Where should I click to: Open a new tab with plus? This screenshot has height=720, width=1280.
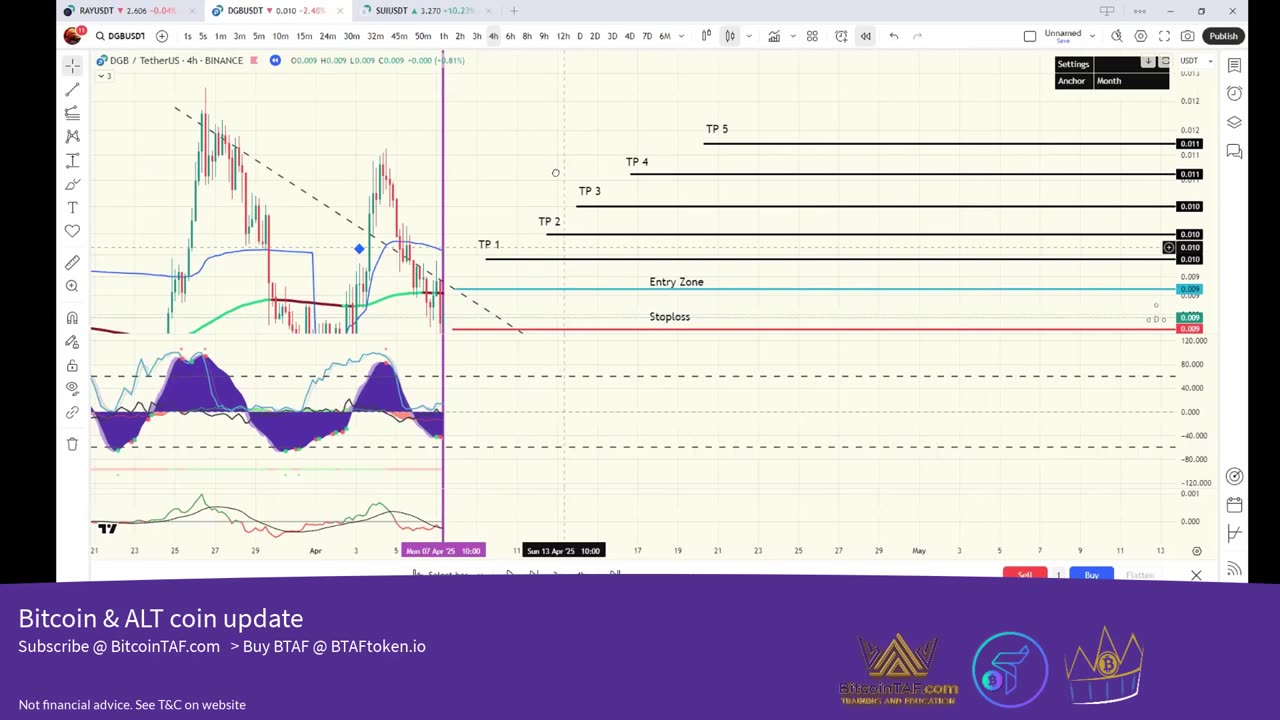[514, 11]
